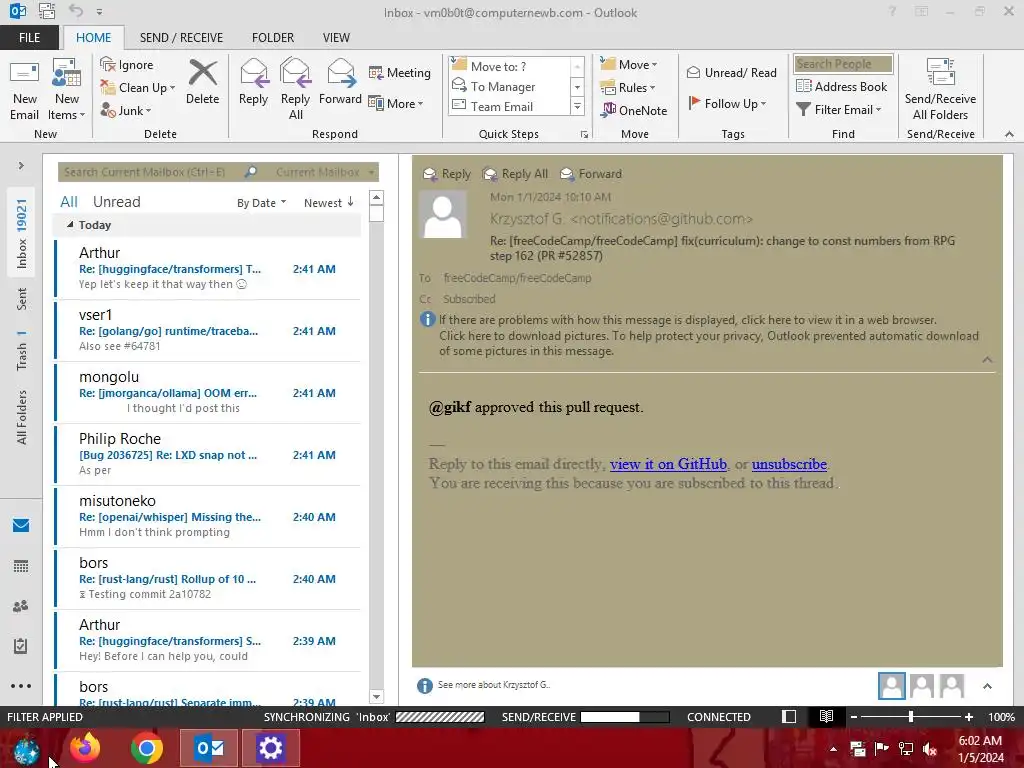Show All Folders in sidebar
Screen dimensions: 1024x768
22,417
